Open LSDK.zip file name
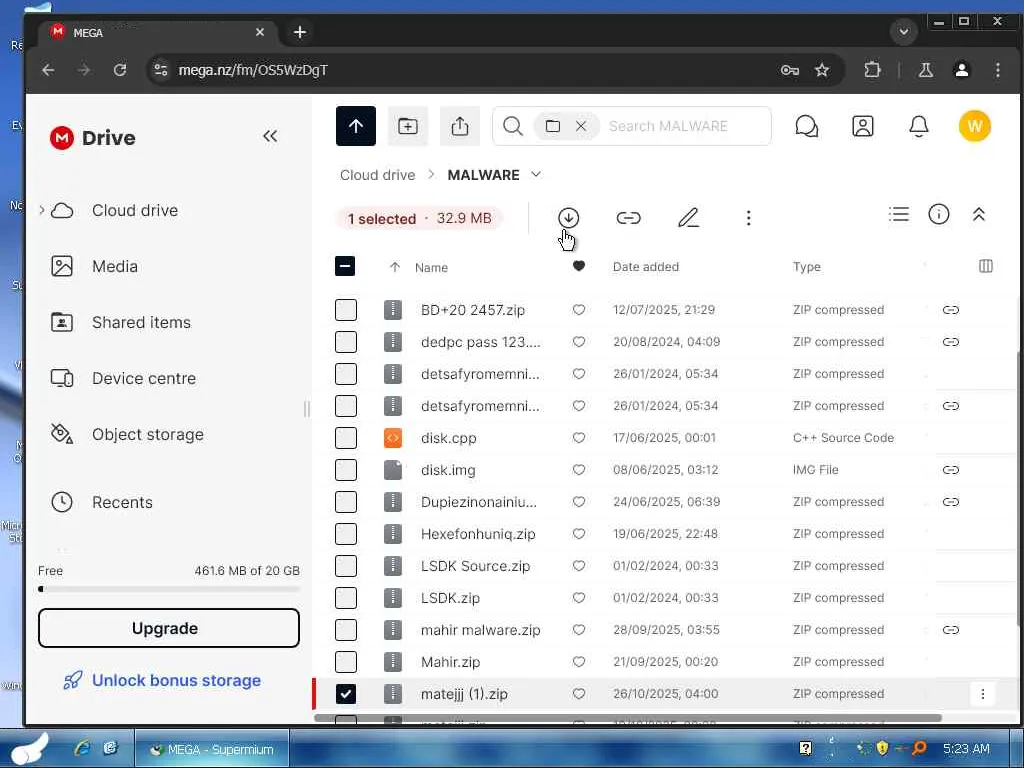Viewport: 1024px width, 768px height. point(450,598)
